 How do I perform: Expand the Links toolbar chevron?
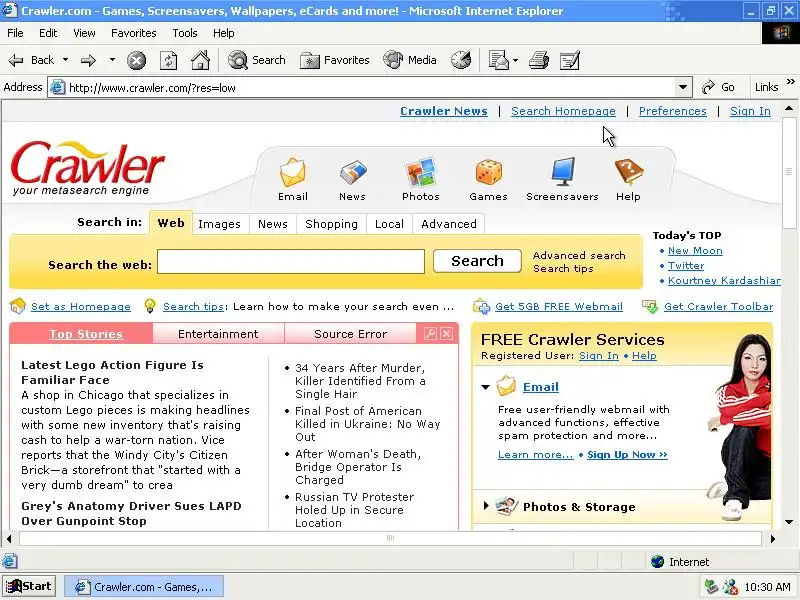(791, 81)
